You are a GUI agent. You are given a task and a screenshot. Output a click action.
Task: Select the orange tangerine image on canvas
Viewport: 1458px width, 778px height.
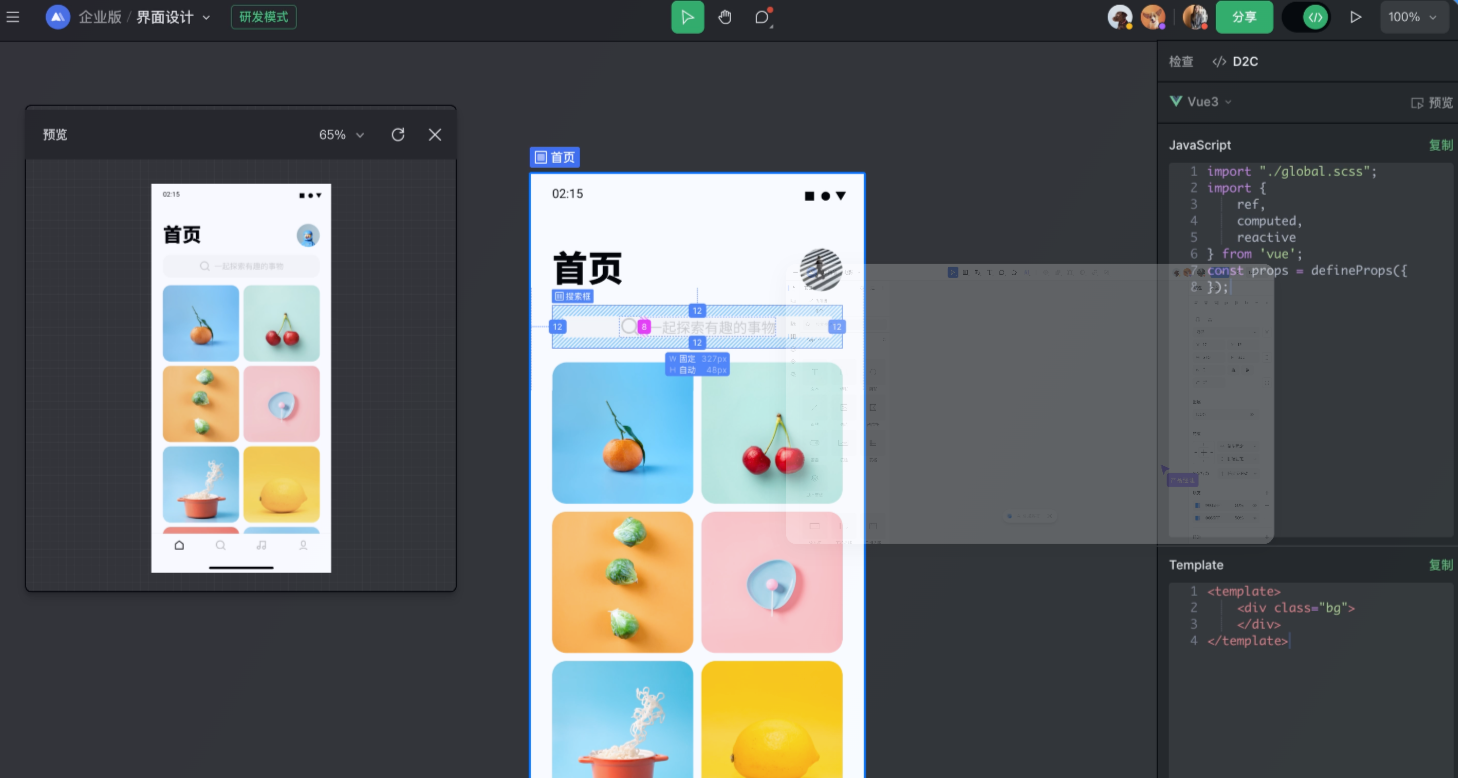[622, 433]
